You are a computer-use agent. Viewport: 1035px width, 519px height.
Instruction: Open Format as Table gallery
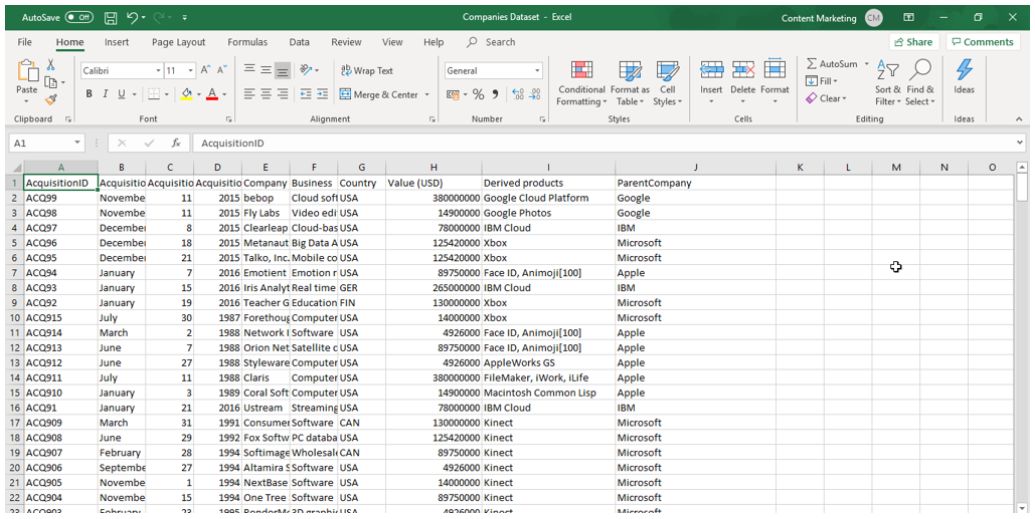[x=630, y=83]
